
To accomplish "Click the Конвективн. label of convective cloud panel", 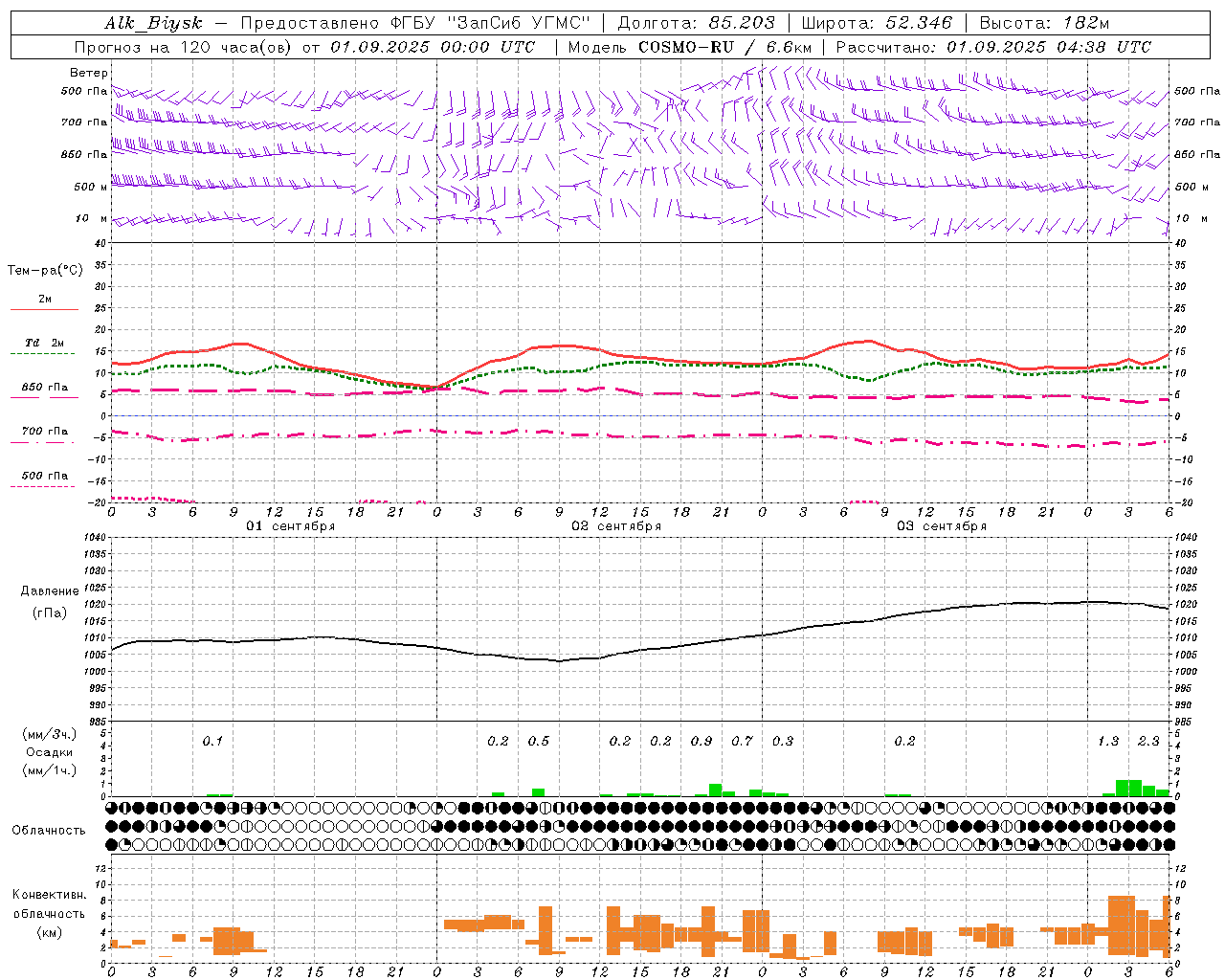I will (x=49, y=895).
